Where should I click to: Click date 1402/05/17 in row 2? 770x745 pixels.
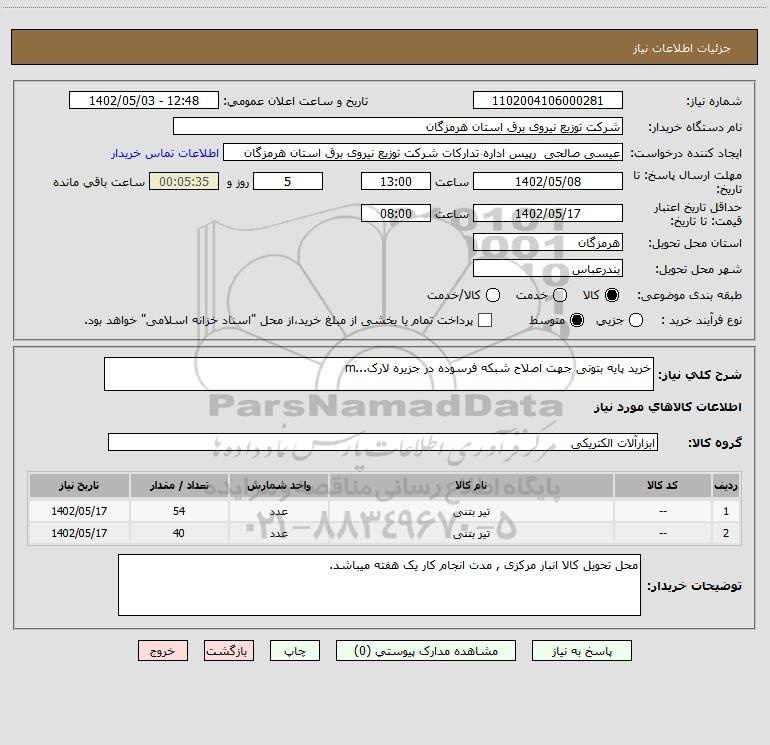coord(79,533)
